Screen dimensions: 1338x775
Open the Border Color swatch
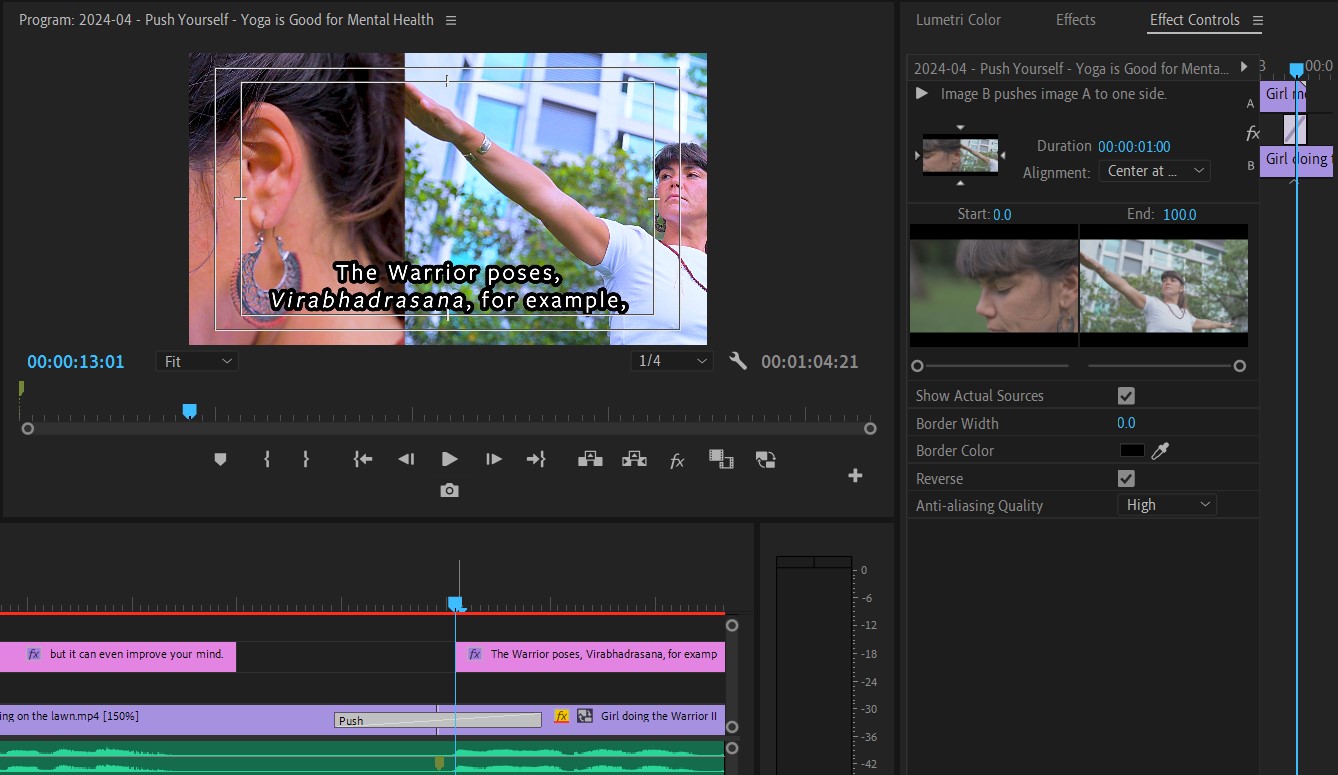(1132, 451)
